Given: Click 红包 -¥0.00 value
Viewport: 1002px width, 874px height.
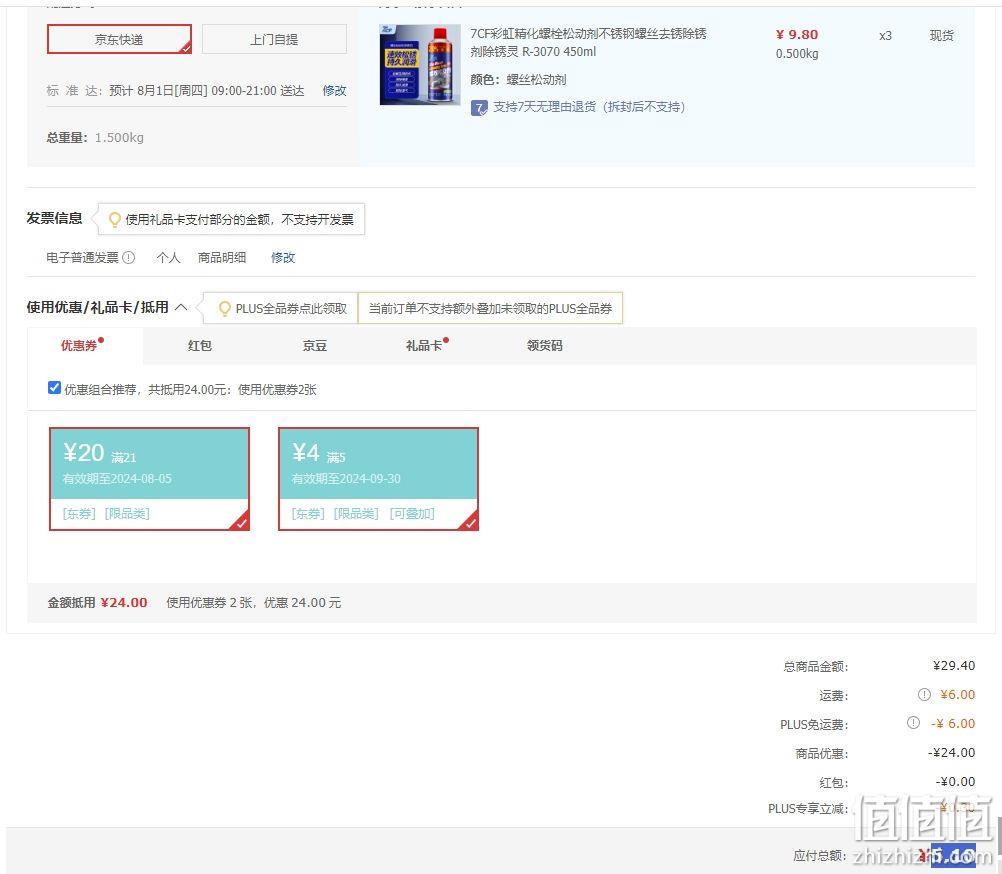Looking at the screenshot, I should coord(955,781).
